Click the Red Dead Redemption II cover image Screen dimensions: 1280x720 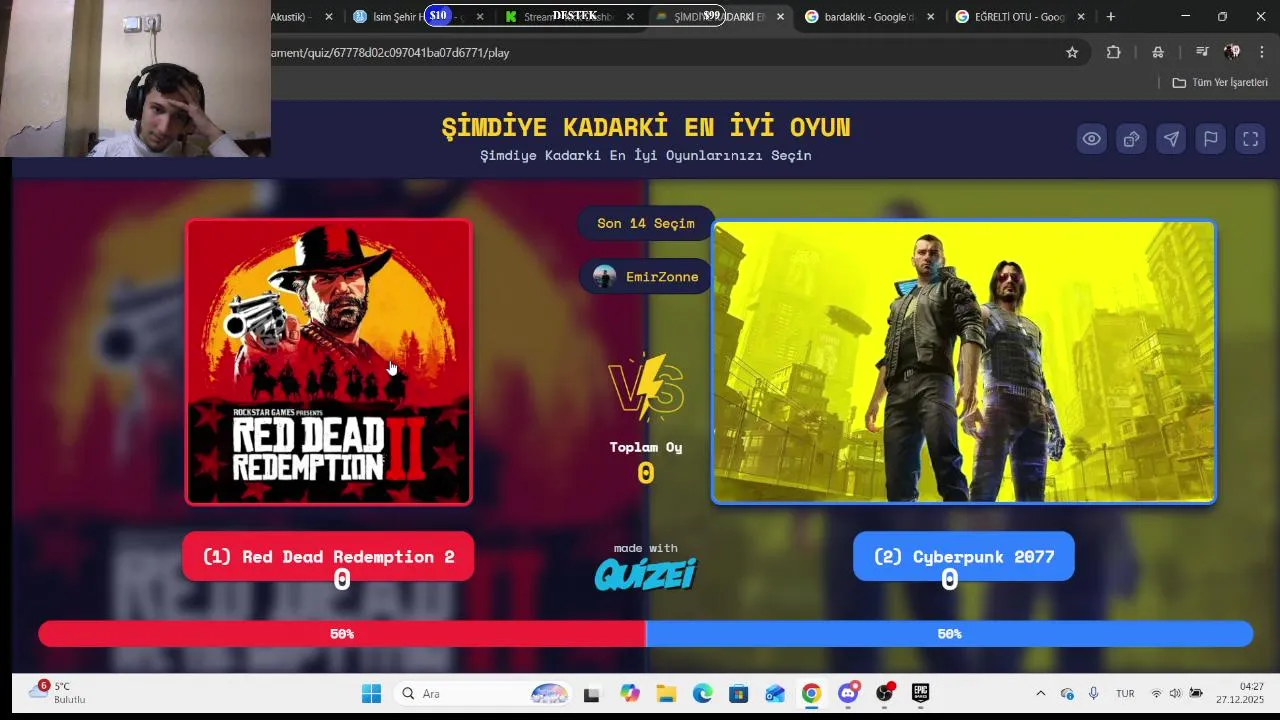tap(329, 362)
